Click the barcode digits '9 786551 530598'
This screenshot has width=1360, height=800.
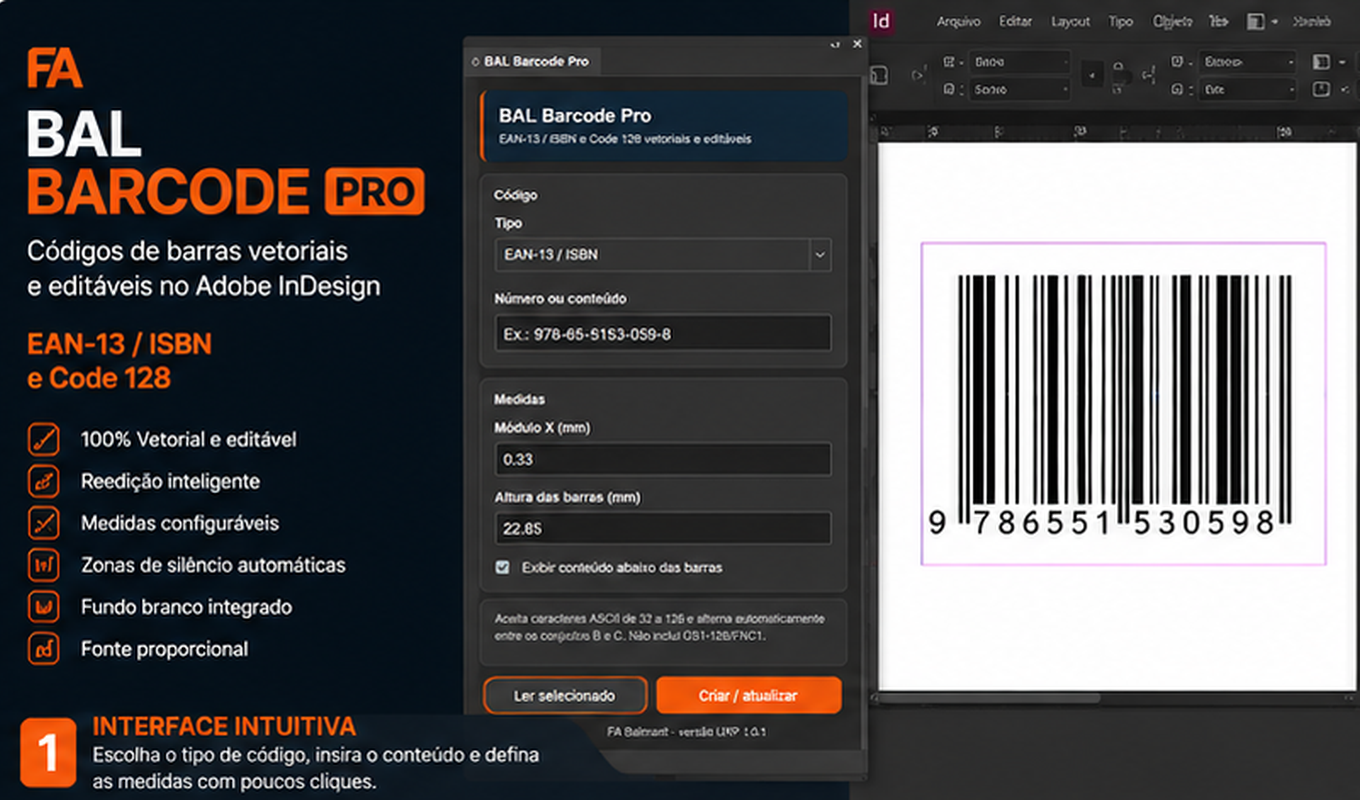tap(1102, 522)
